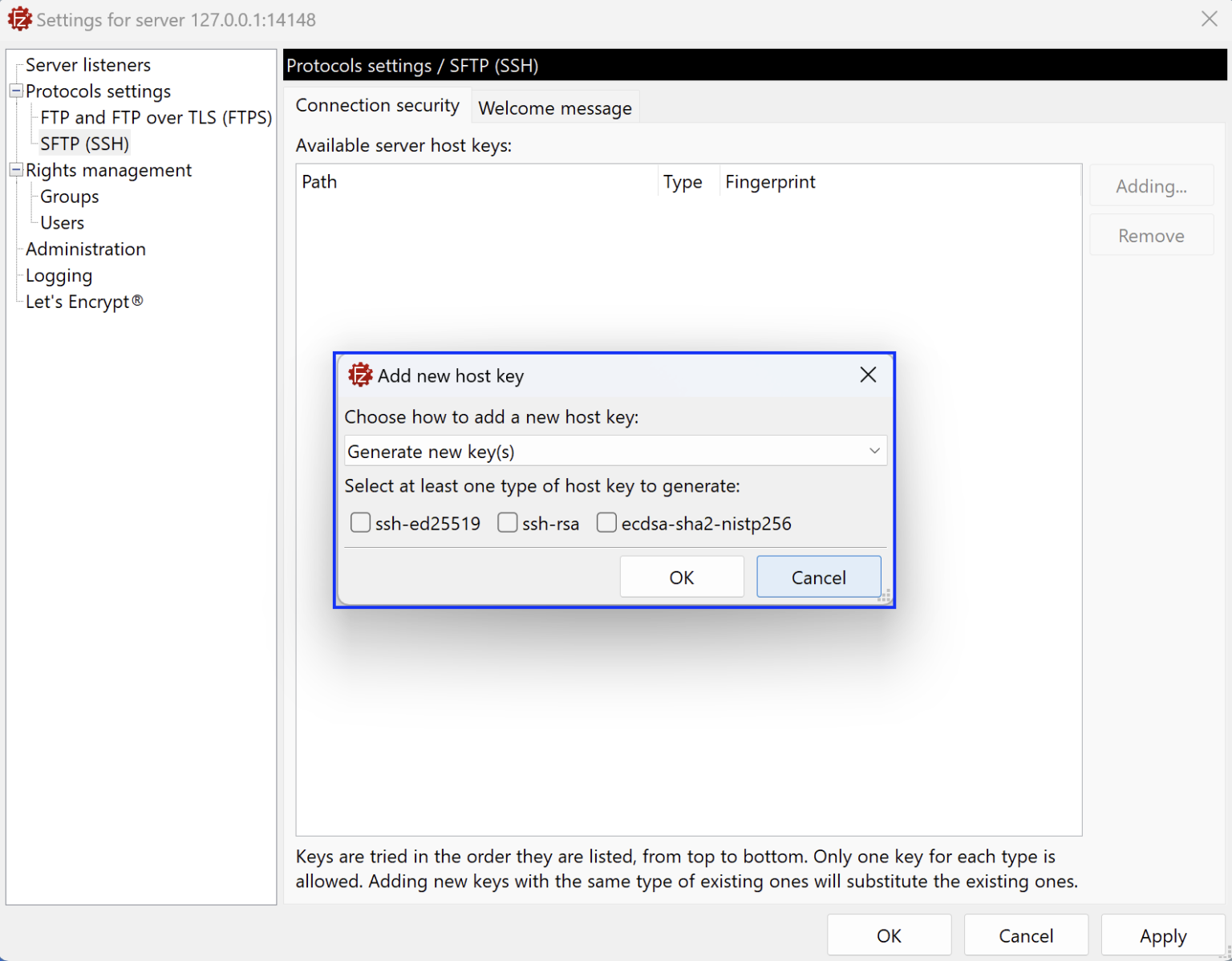
Task: Confirm key generation with OK
Action: (681, 577)
